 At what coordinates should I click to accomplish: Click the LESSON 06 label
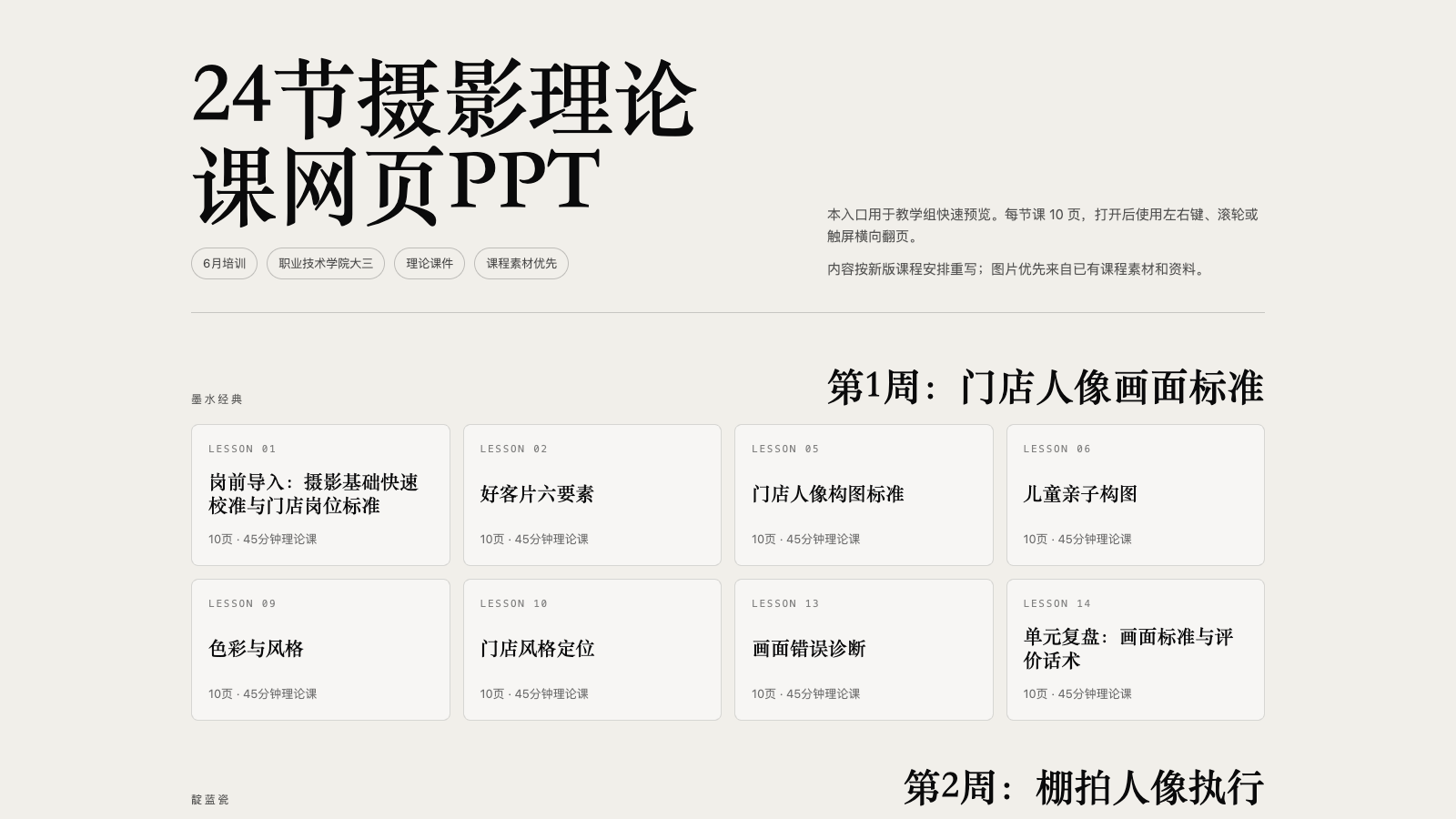[x=1057, y=449]
